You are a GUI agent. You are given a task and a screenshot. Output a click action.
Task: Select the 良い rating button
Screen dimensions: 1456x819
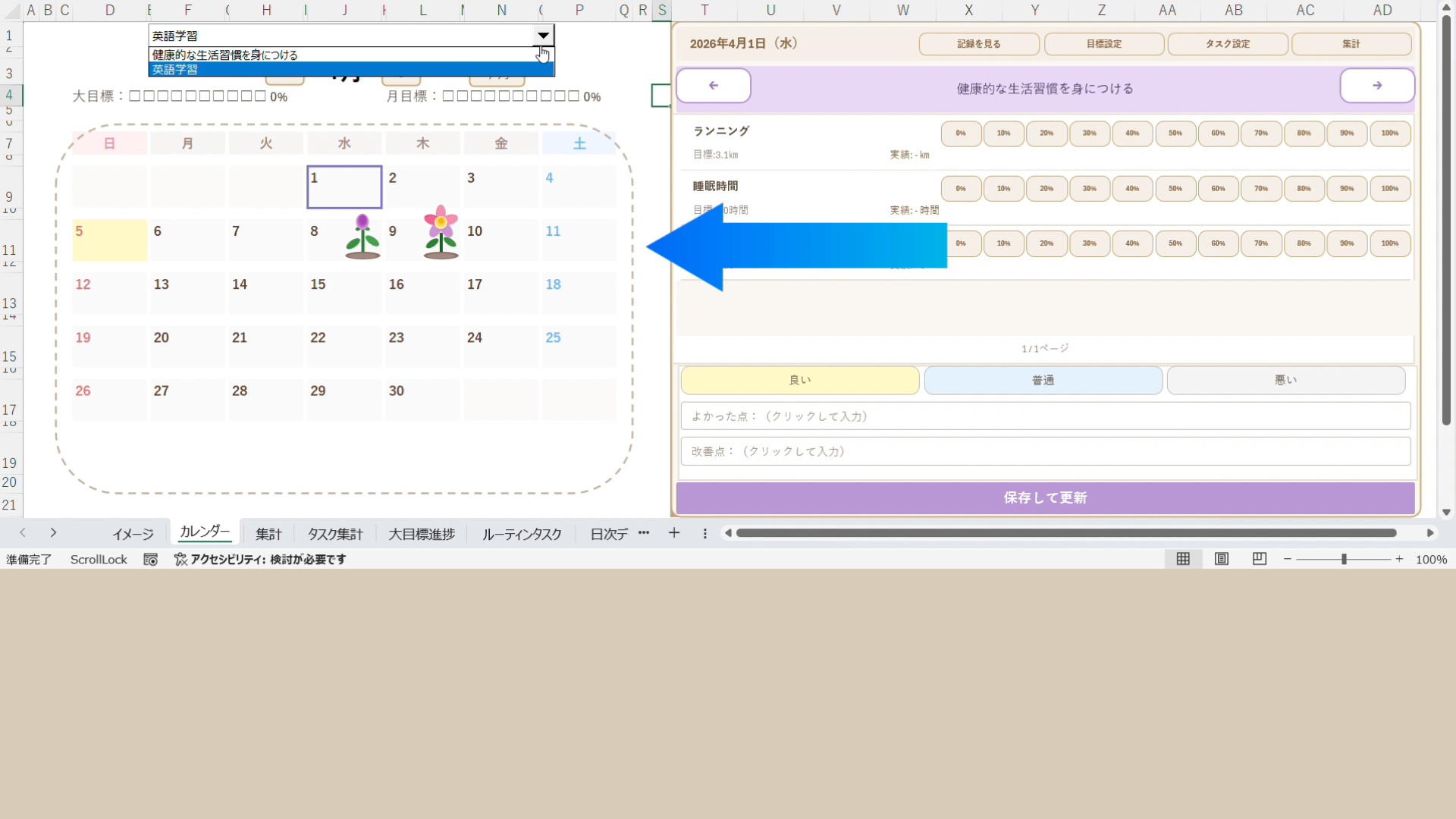[x=799, y=380]
